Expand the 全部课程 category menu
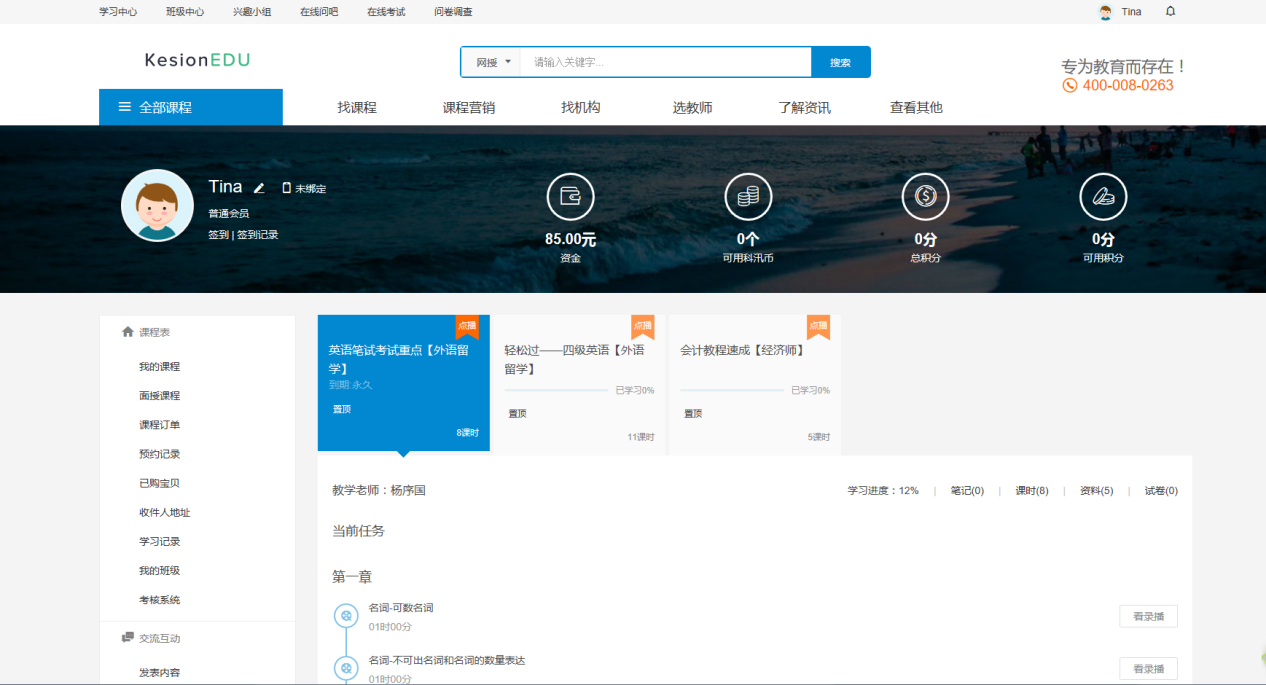The image size is (1266, 685). click(190, 107)
